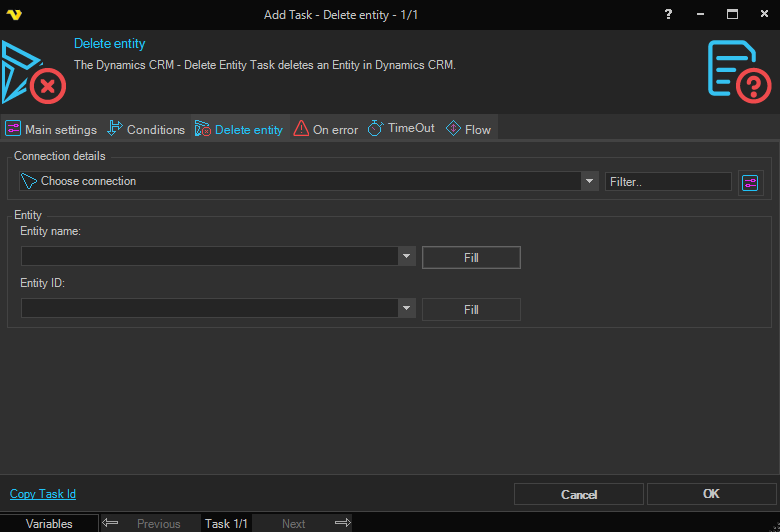Screen dimensions: 780x532
Task: Expand the Choose connection dropdown
Action: pos(590,181)
